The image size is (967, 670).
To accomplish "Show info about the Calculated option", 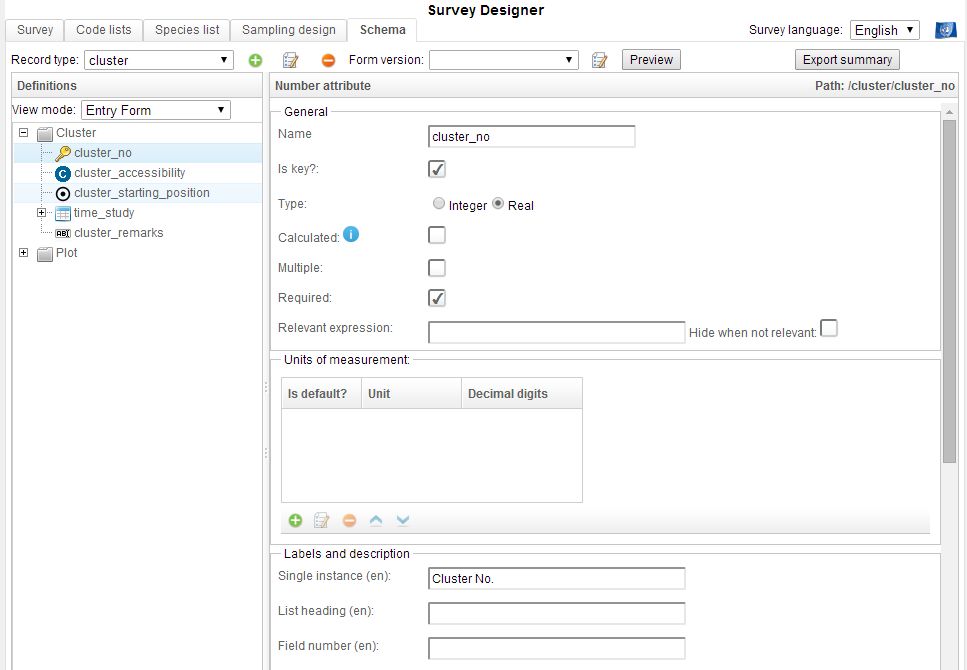I will [x=351, y=234].
